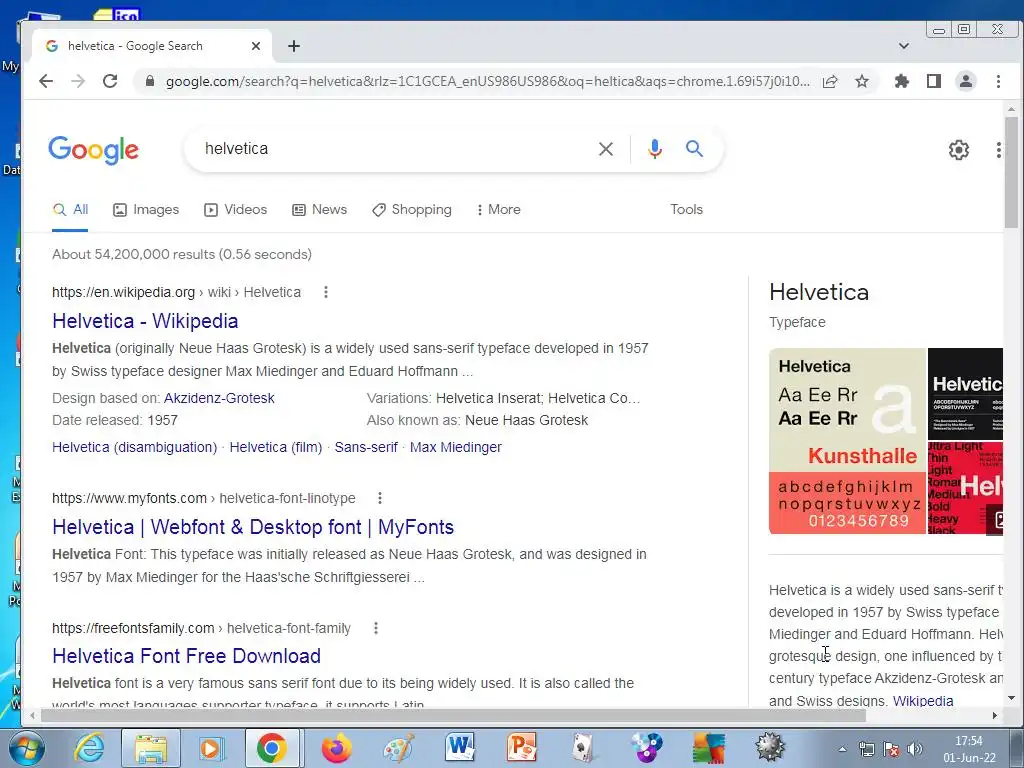This screenshot has height=768, width=1024.
Task: Go back using the browser back arrow
Action: (46, 81)
